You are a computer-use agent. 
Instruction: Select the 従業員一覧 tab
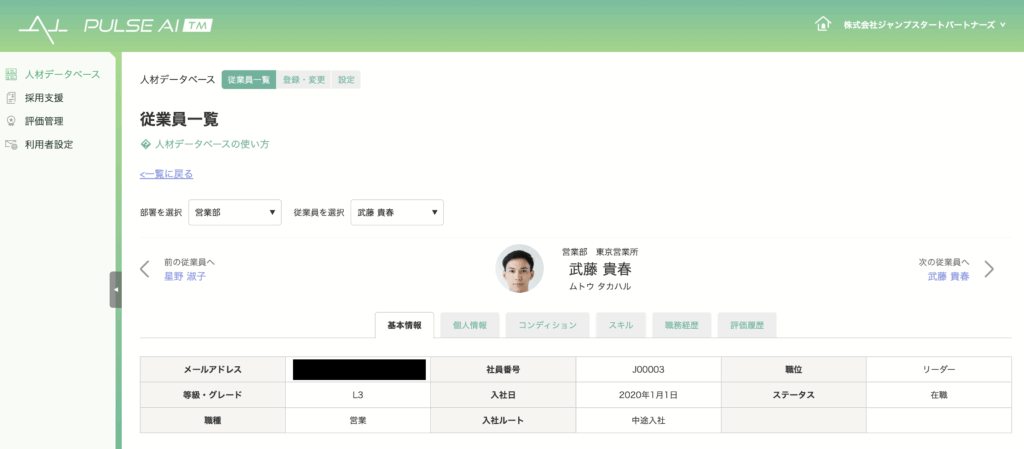[249, 80]
